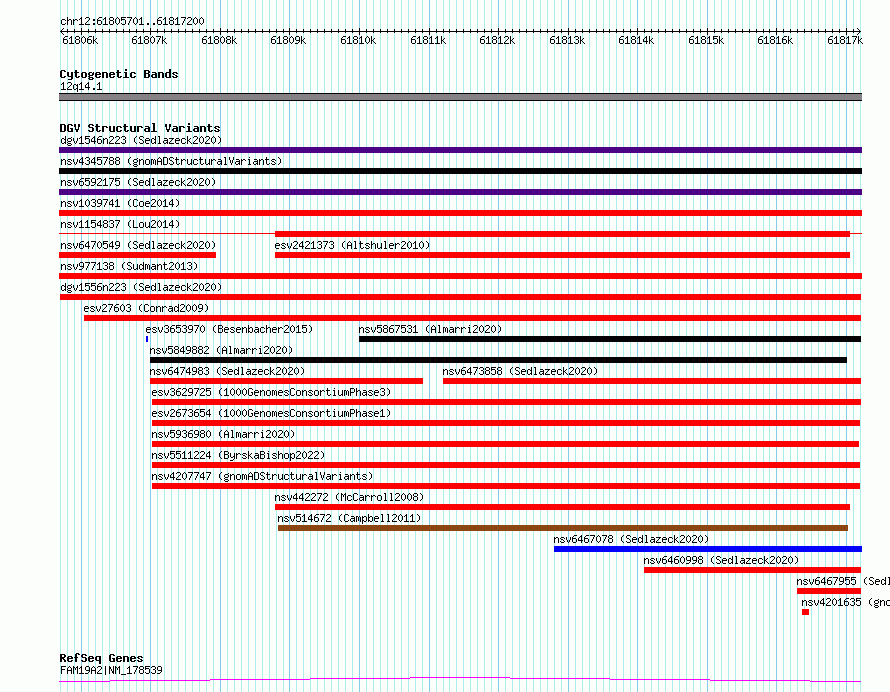Select the nsv4345788 gnomADStructuralVariants black bar

click(460, 171)
